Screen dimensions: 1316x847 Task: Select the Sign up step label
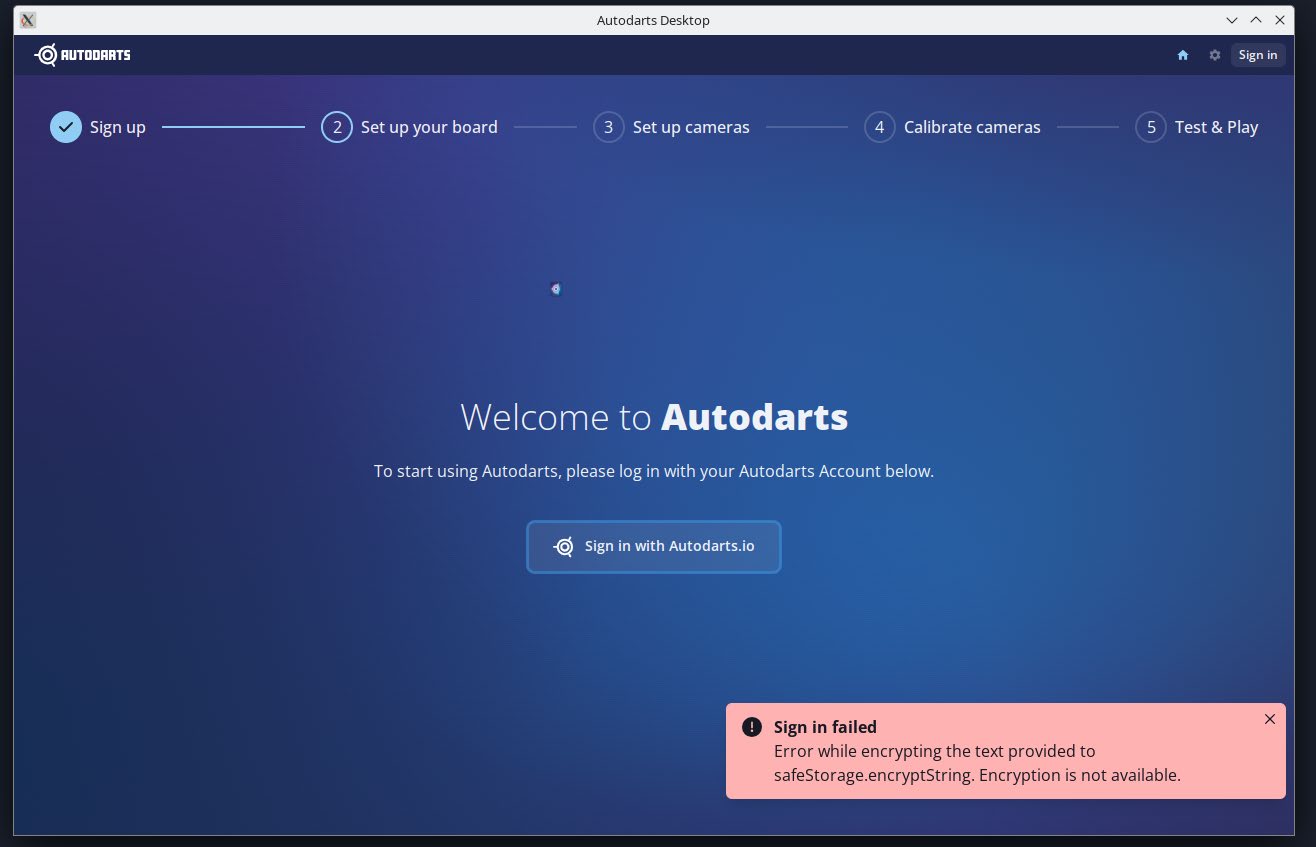point(118,127)
